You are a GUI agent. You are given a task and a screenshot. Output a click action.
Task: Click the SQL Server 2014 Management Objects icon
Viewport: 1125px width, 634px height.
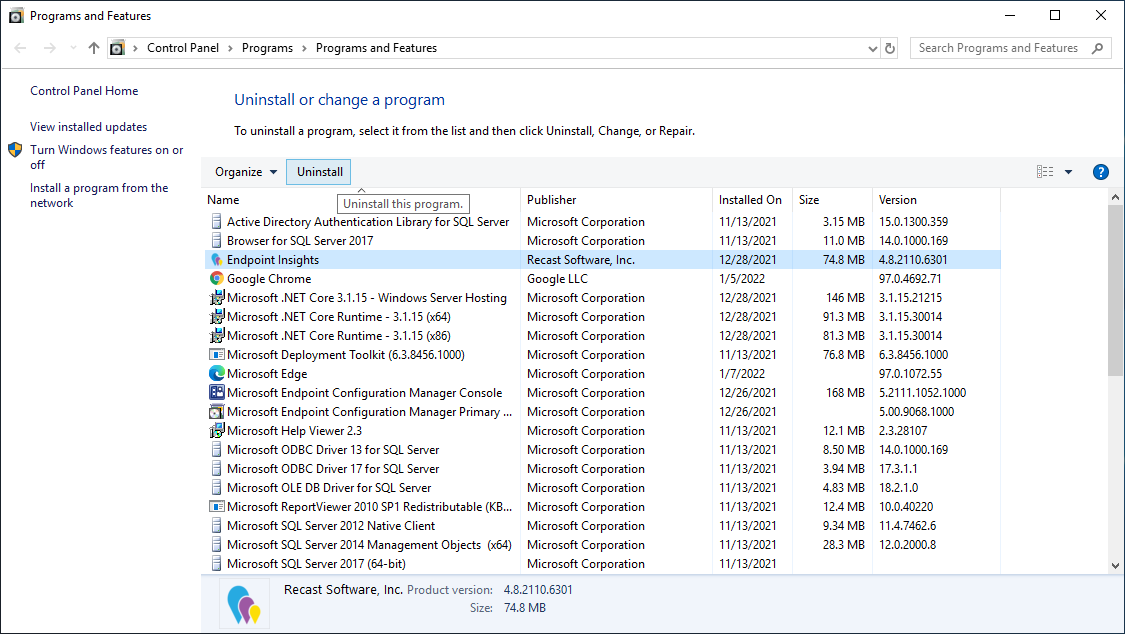[216, 544]
